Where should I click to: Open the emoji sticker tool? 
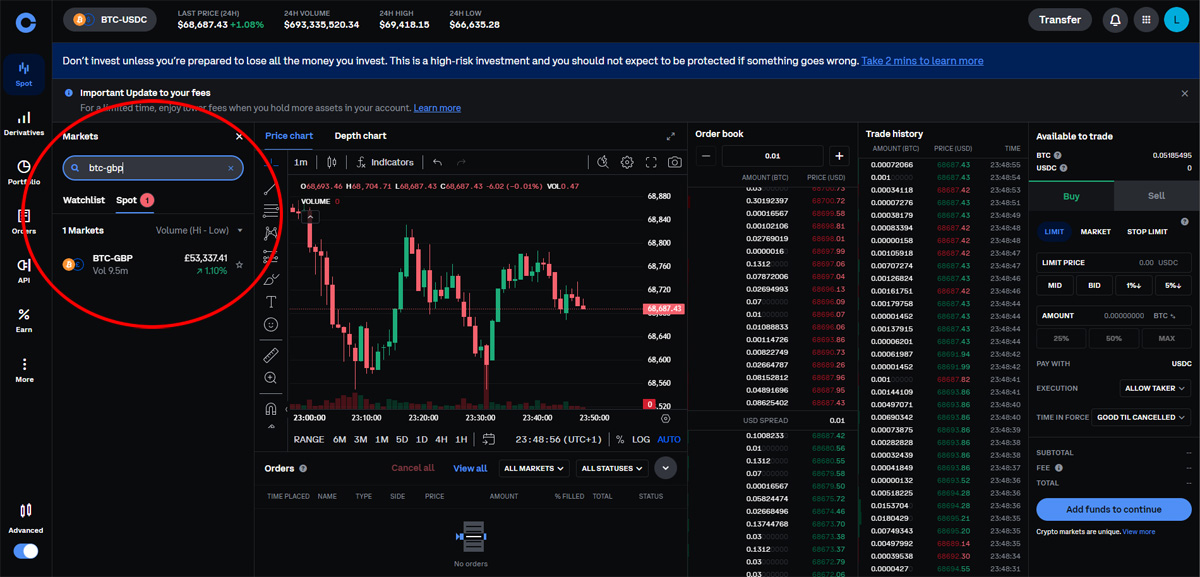tap(271, 325)
